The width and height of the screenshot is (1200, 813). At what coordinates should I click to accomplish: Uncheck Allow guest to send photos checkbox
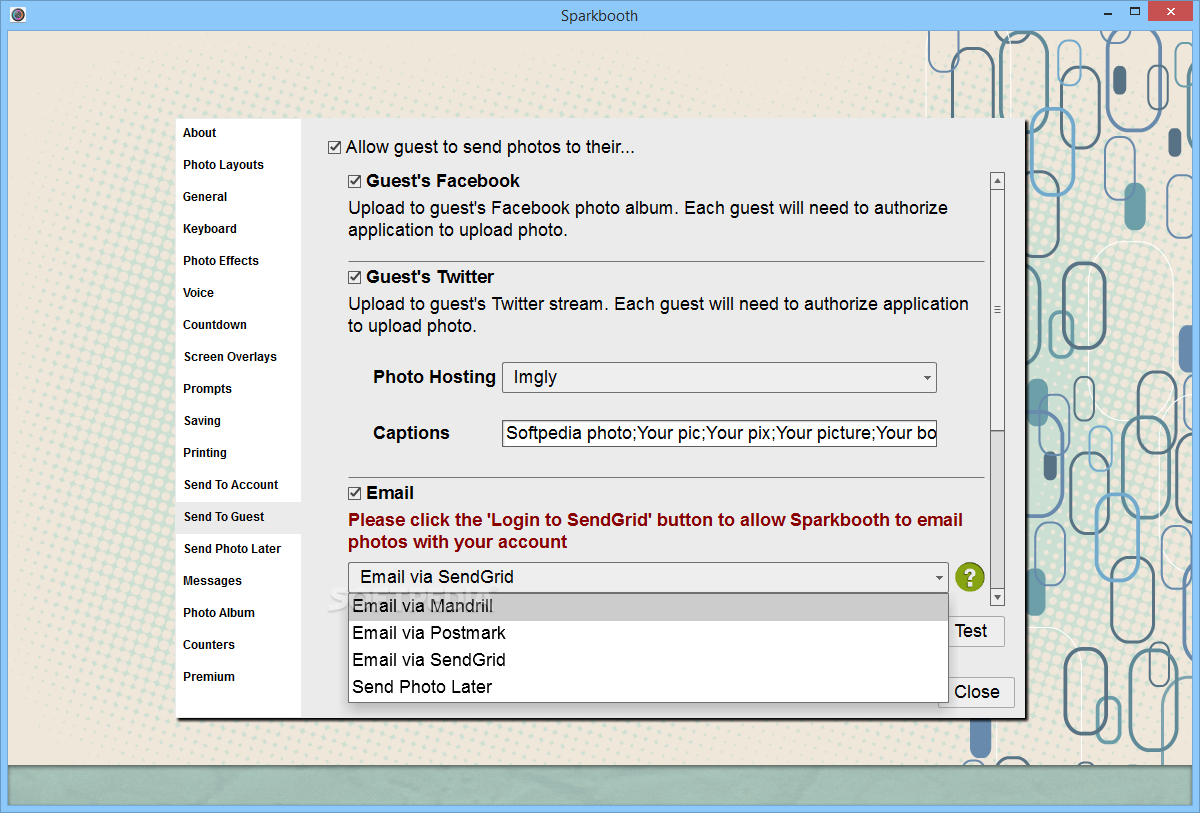tap(335, 148)
